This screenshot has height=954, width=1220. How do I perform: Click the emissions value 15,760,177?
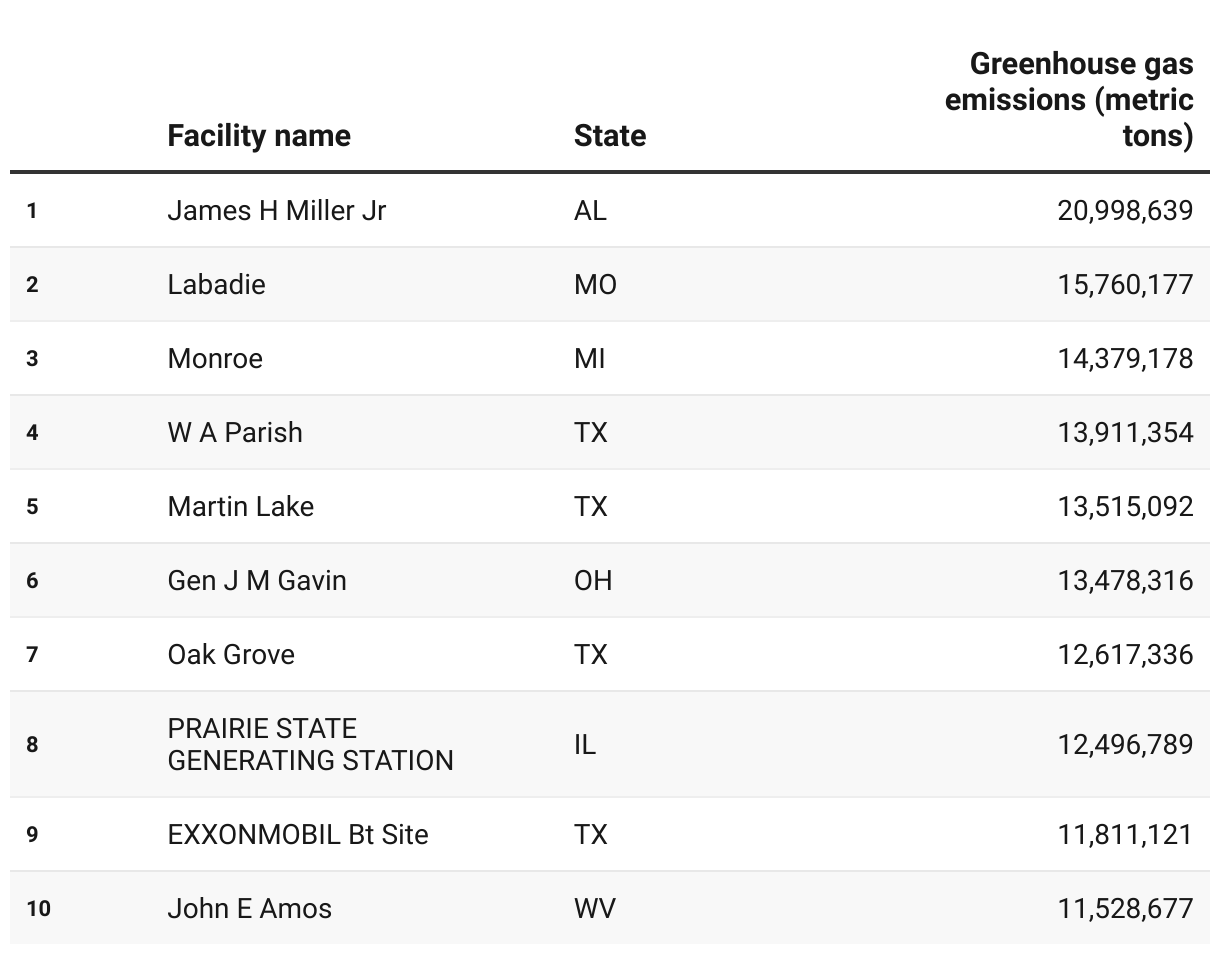(1125, 285)
